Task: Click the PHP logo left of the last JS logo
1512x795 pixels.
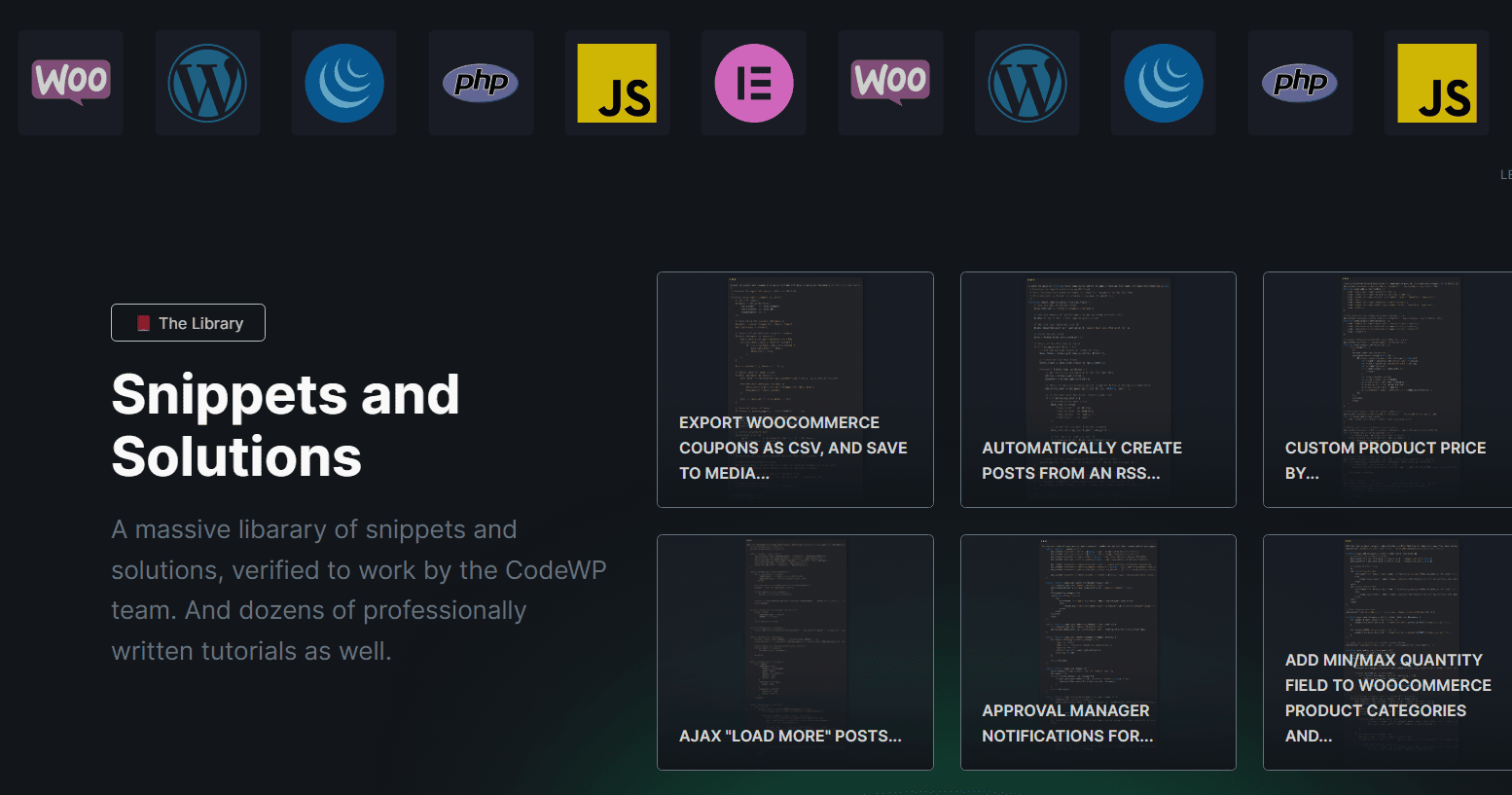Action: (x=1300, y=83)
